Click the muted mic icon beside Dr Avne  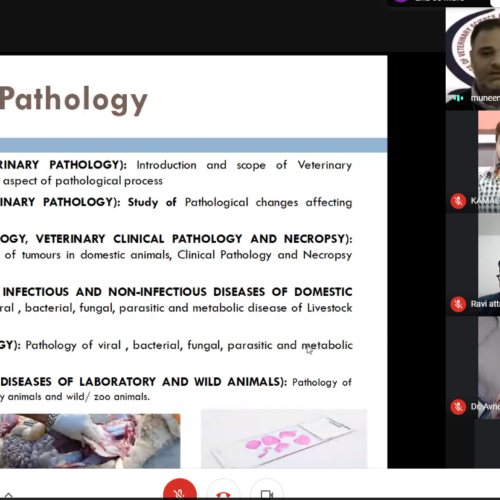(x=458, y=407)
